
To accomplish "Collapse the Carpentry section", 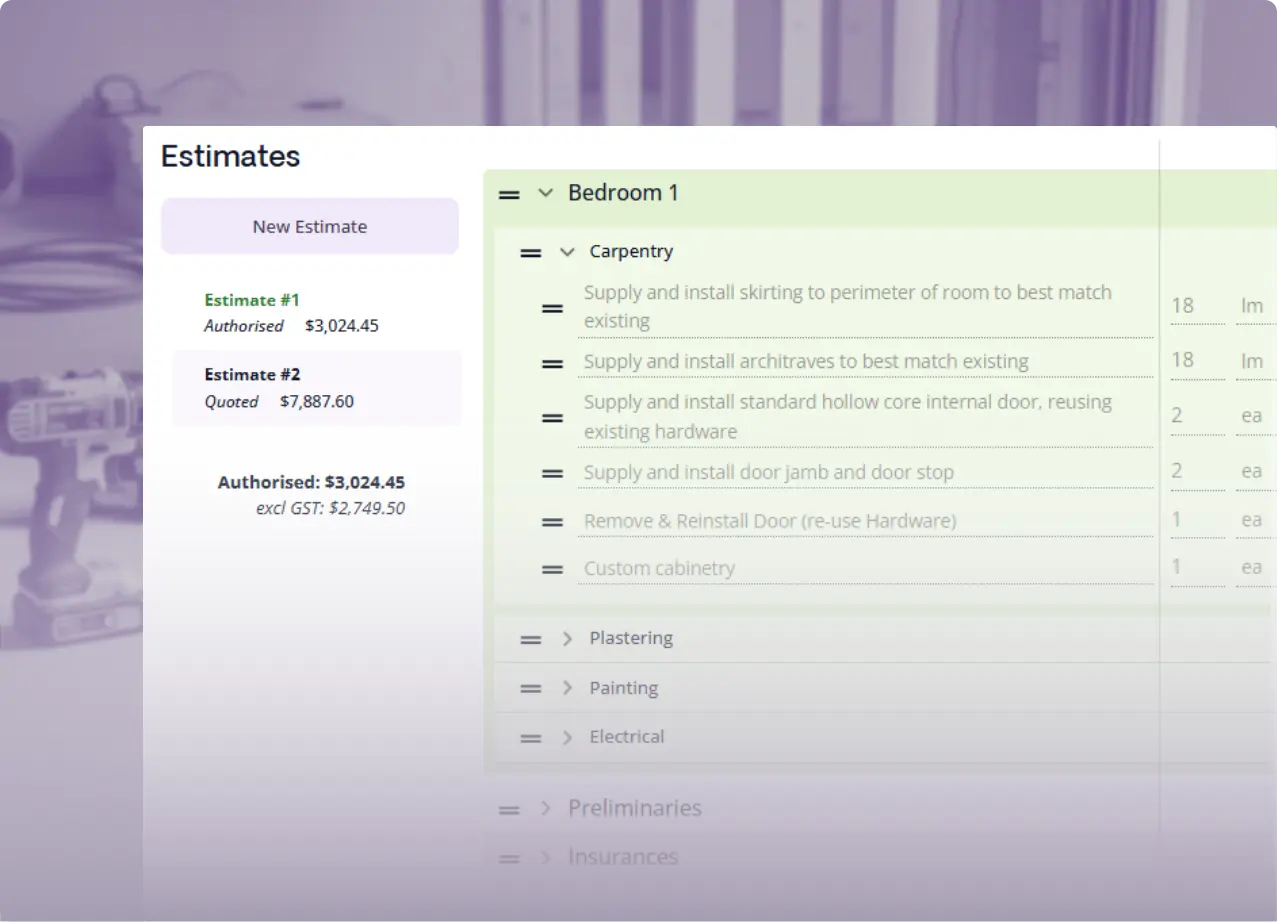I will pyautogui.click(x=566, y=252).
